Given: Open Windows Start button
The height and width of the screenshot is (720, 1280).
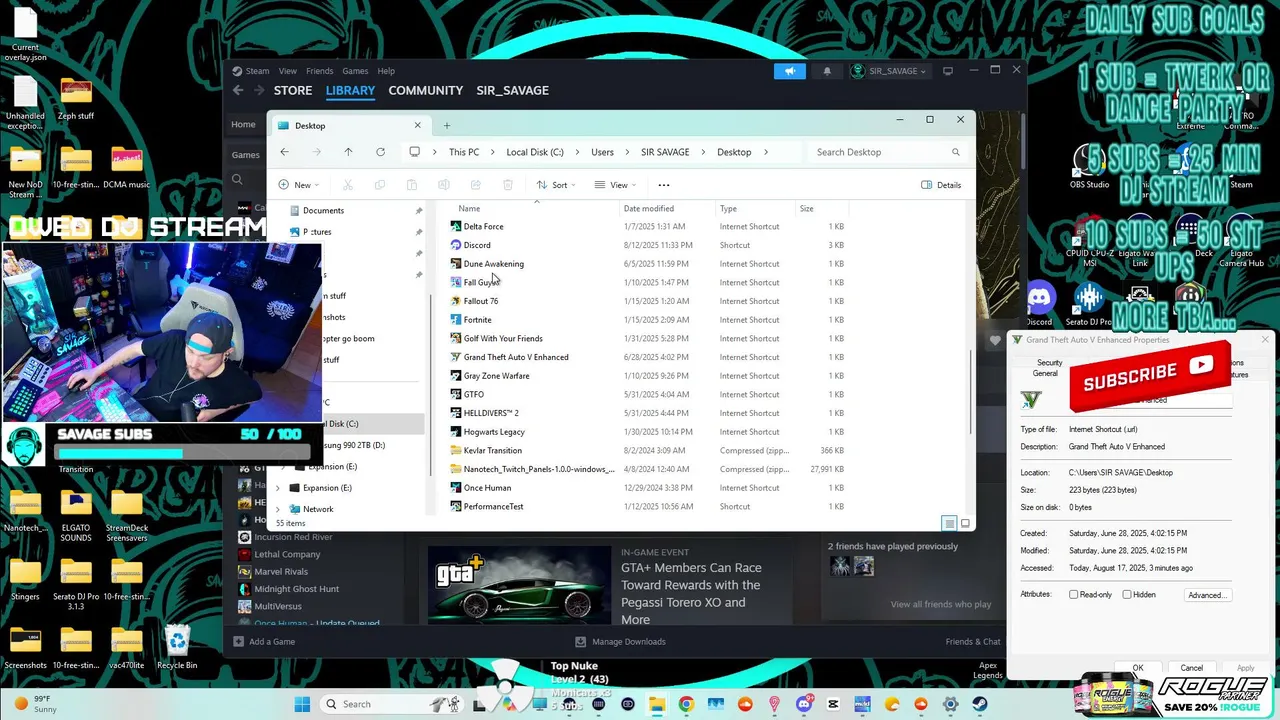Looking at the screenshot, I should (302, 704).
